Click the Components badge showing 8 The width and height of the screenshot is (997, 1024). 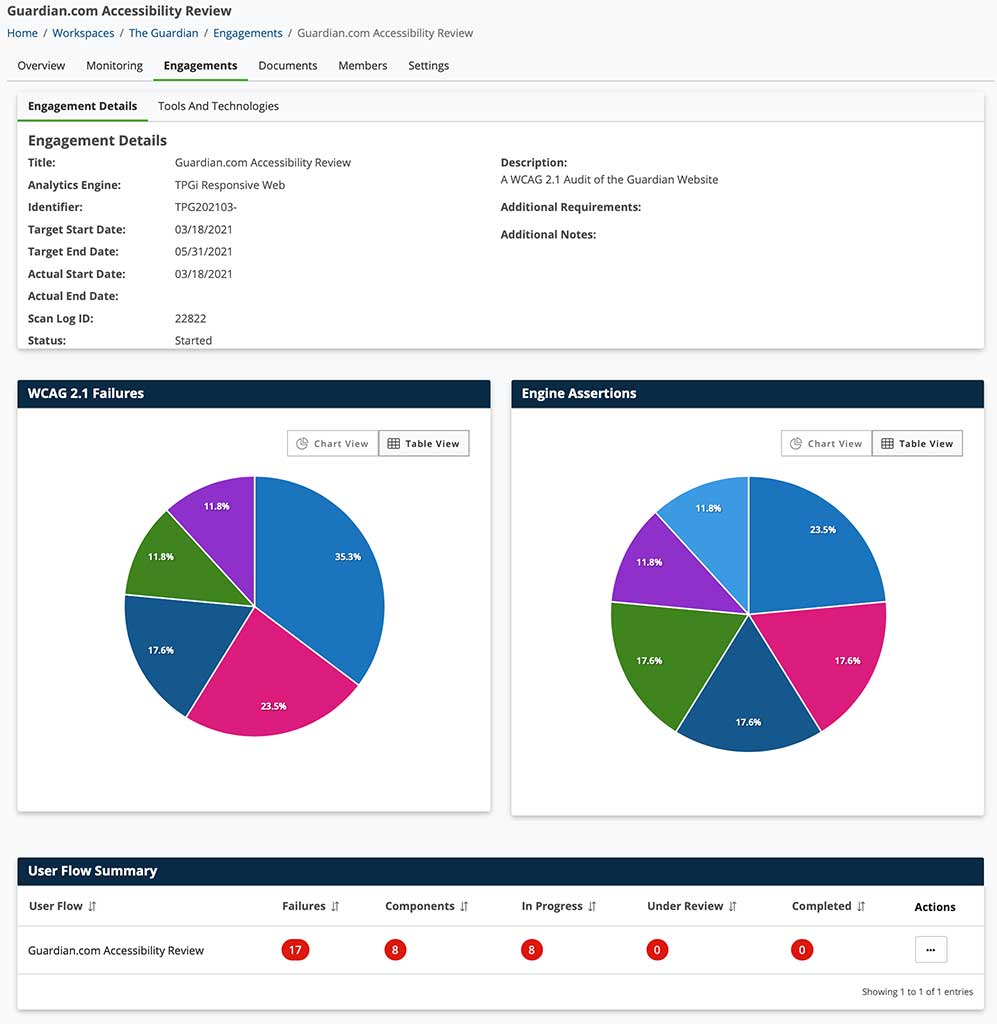click(395, 950)
